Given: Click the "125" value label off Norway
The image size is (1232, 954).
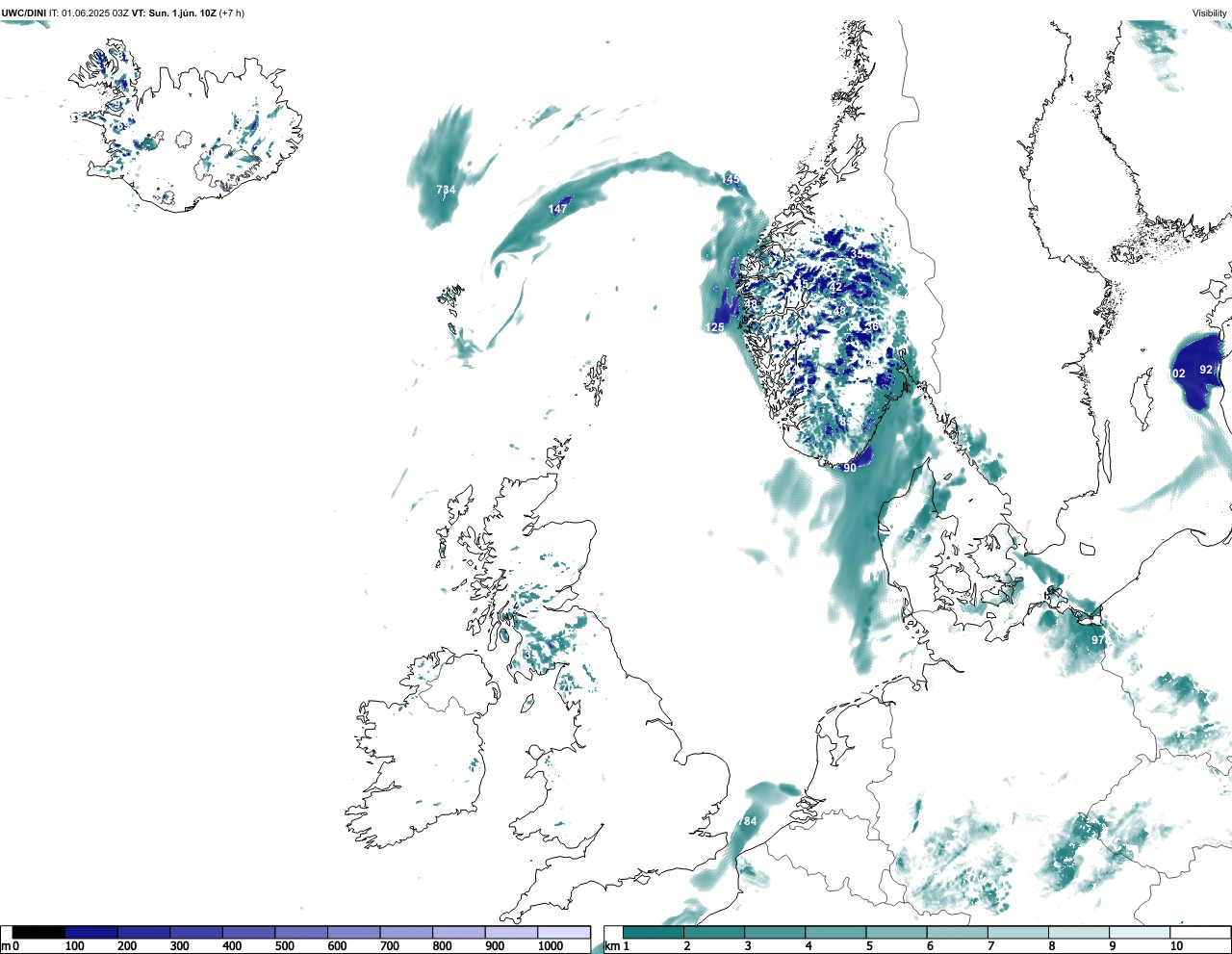Looking at the screenshot, I should pos(715,327).
